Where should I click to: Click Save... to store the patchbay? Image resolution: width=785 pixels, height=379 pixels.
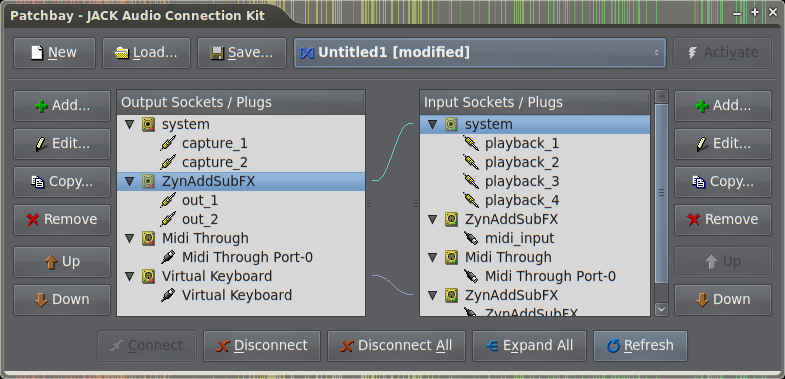click(242, 53)
